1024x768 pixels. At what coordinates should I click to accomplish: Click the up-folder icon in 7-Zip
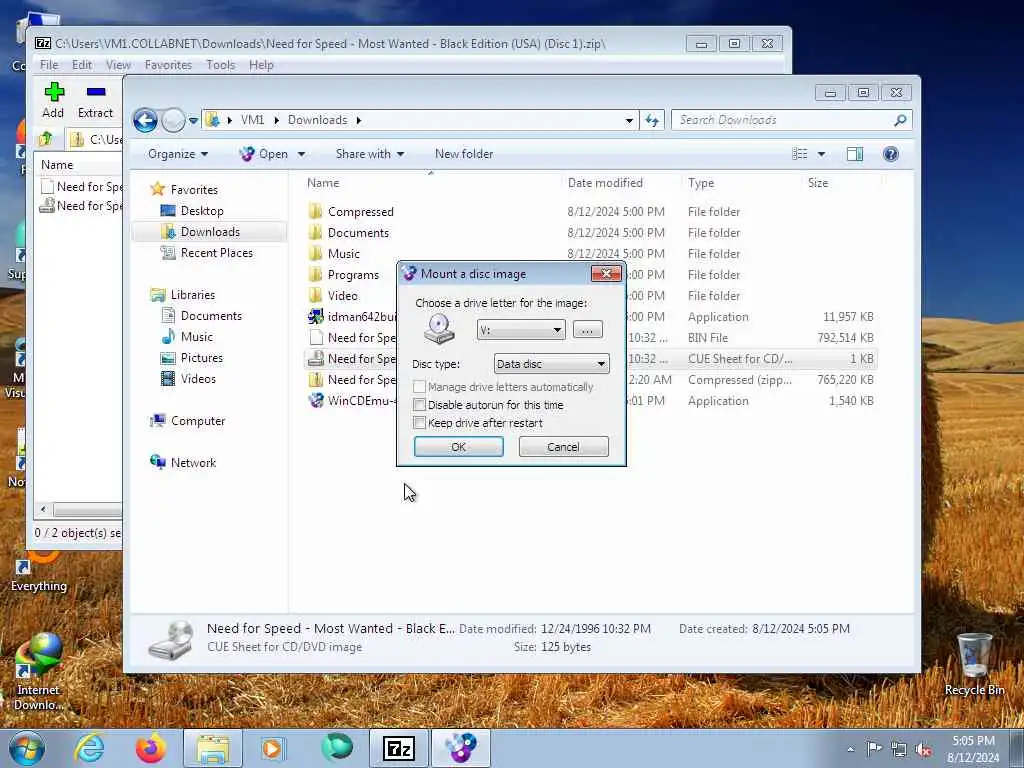(46, 138)
